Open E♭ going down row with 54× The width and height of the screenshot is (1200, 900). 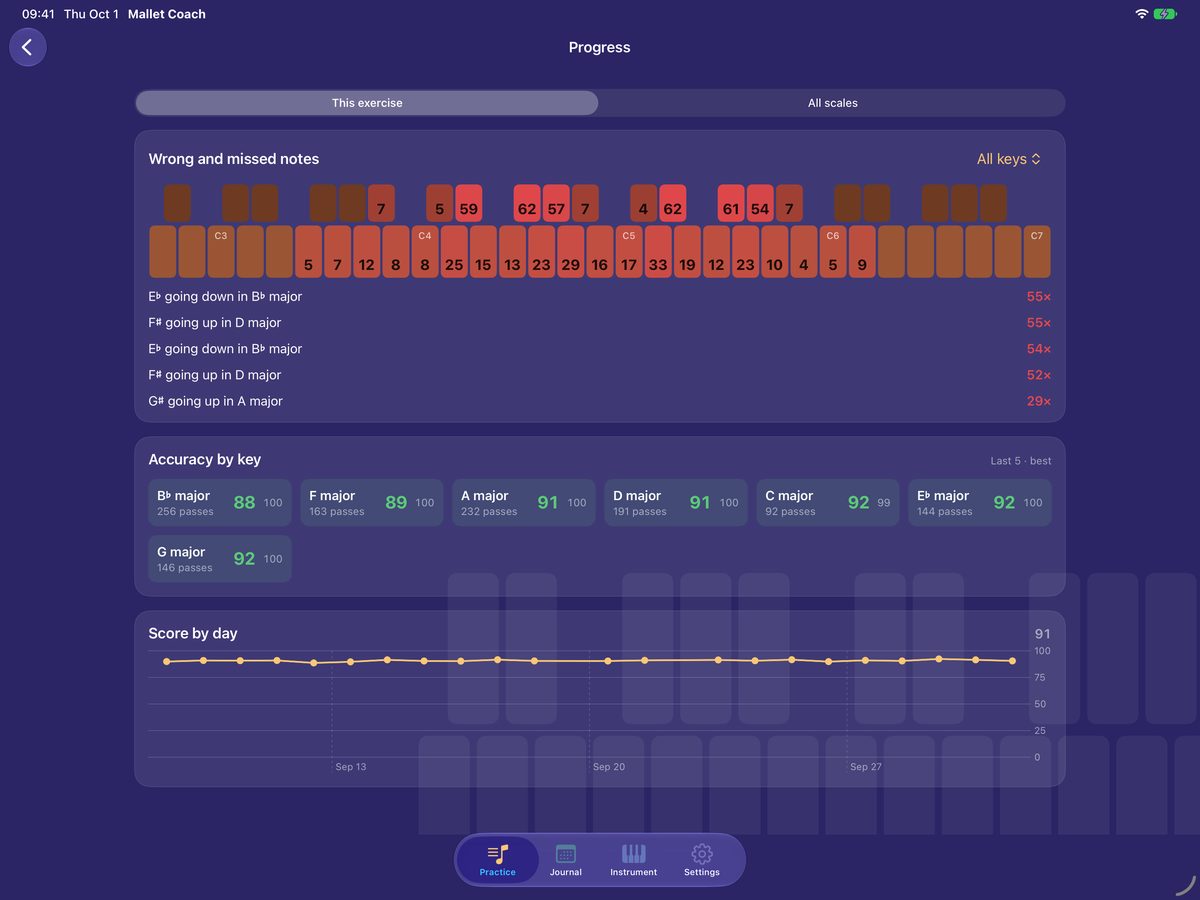coord(600,349)
